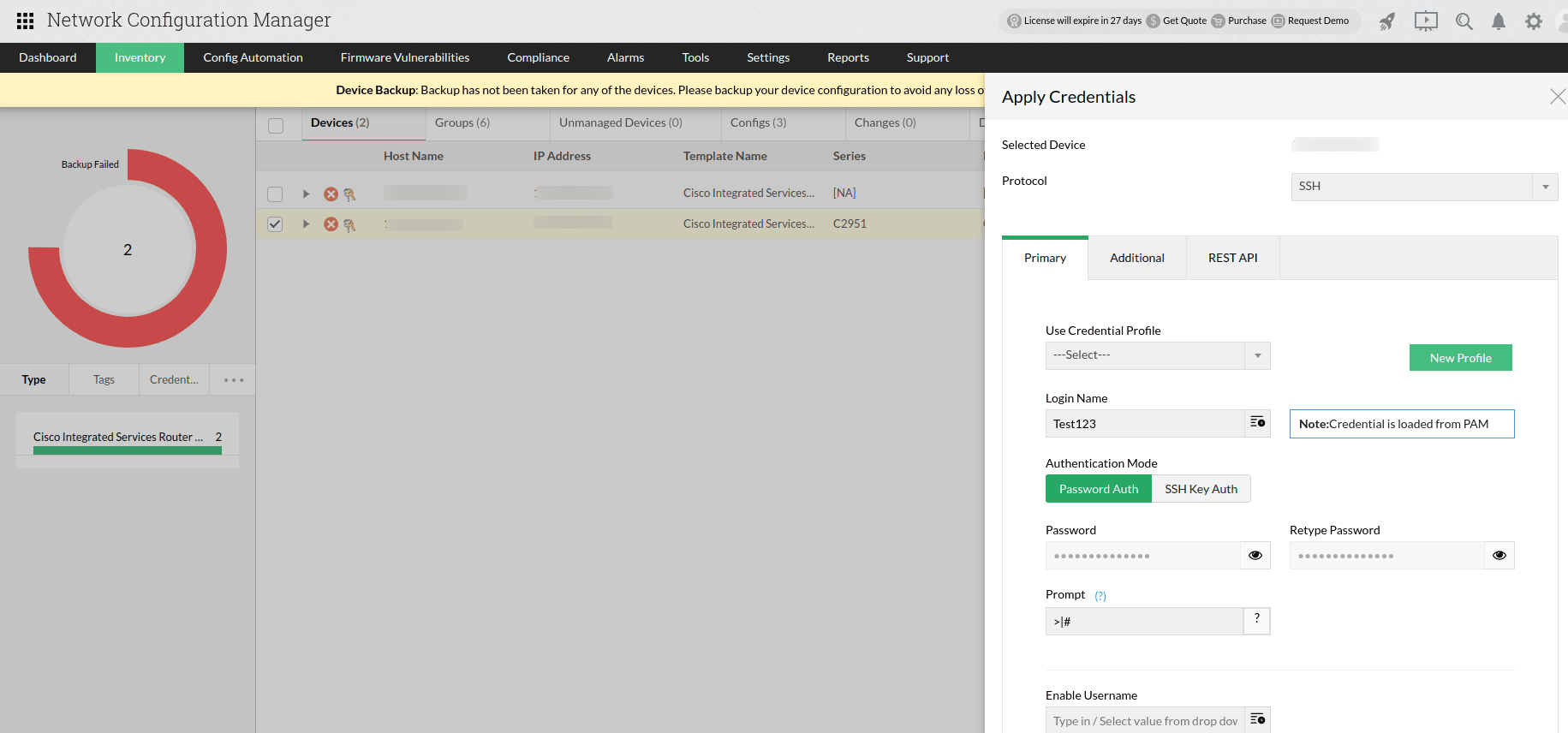Click red failed status icon in first device row
This screenshot has height=733, width=1568.
331,194
